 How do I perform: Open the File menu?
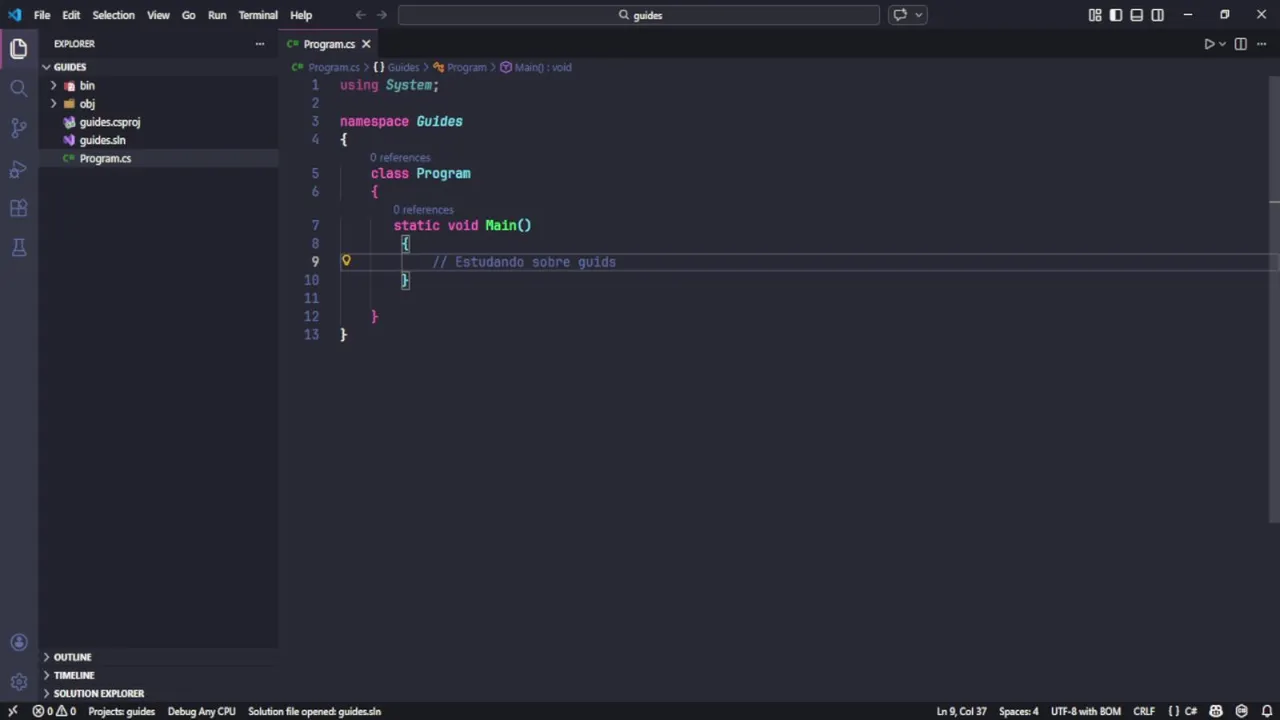click(x=42, y=15)
